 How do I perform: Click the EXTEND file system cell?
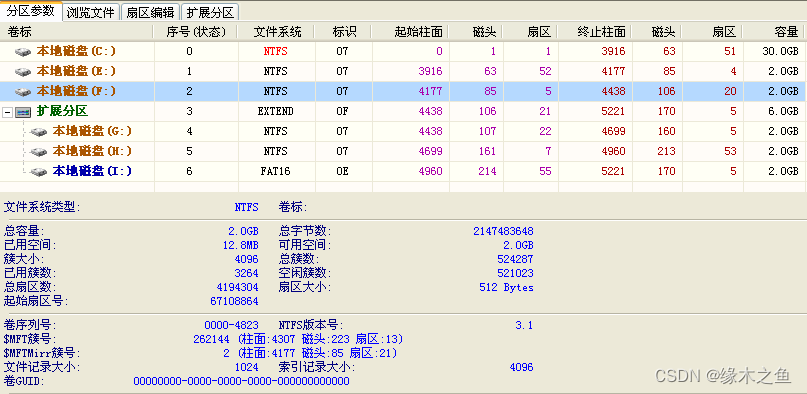coord(275,111)
